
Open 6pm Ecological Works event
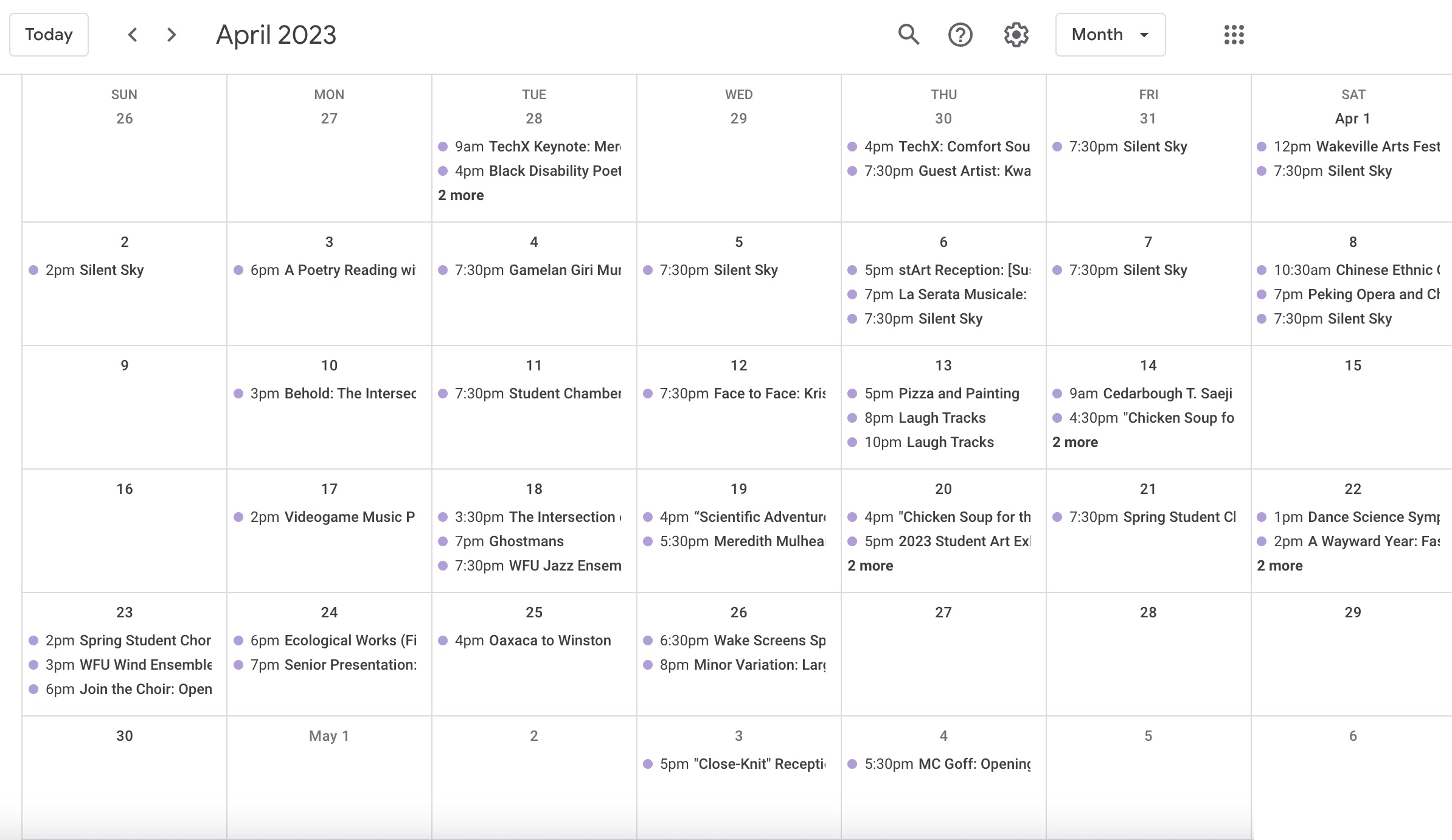325,640
